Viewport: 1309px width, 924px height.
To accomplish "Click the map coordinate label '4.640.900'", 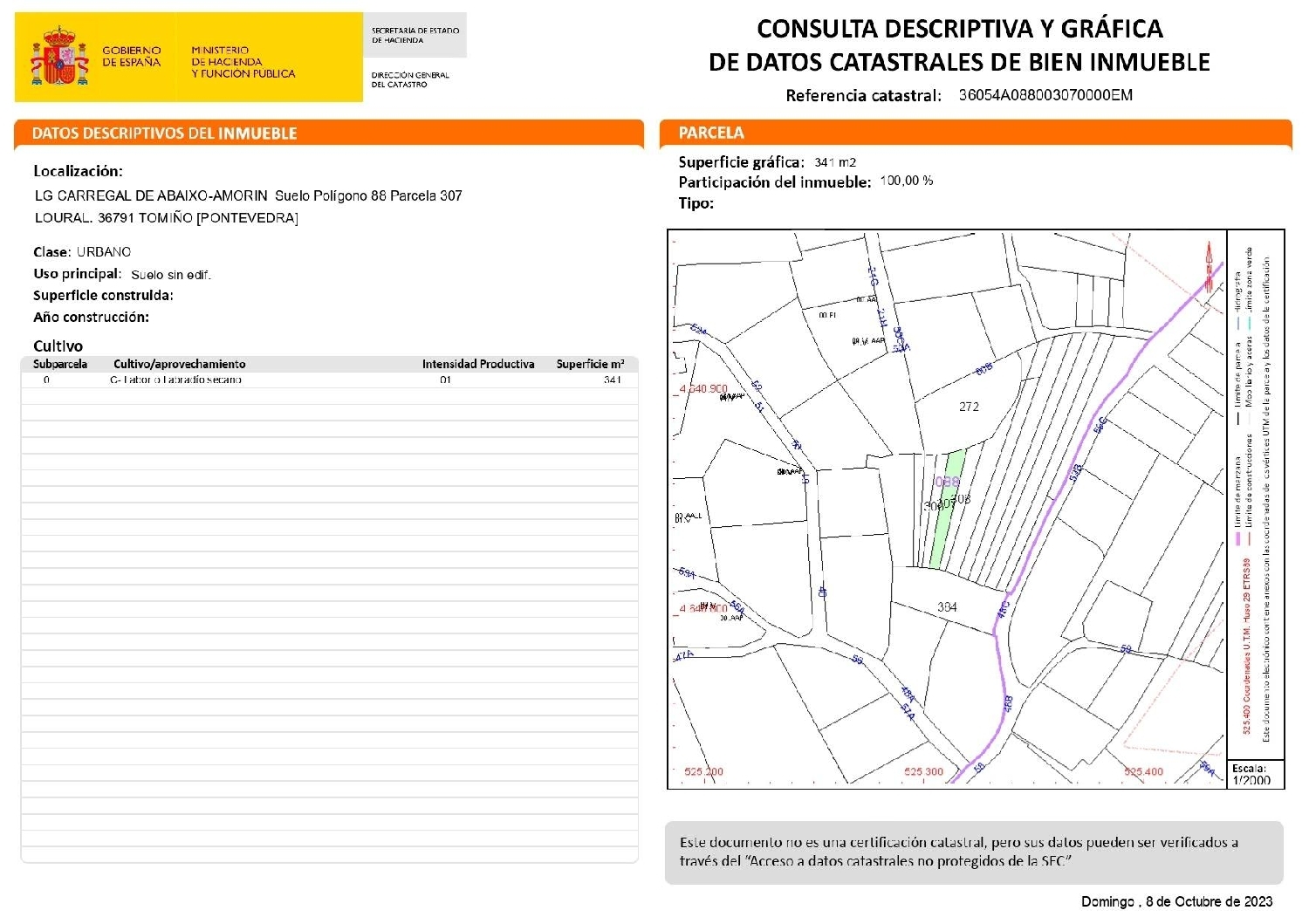I will (703, 388).
